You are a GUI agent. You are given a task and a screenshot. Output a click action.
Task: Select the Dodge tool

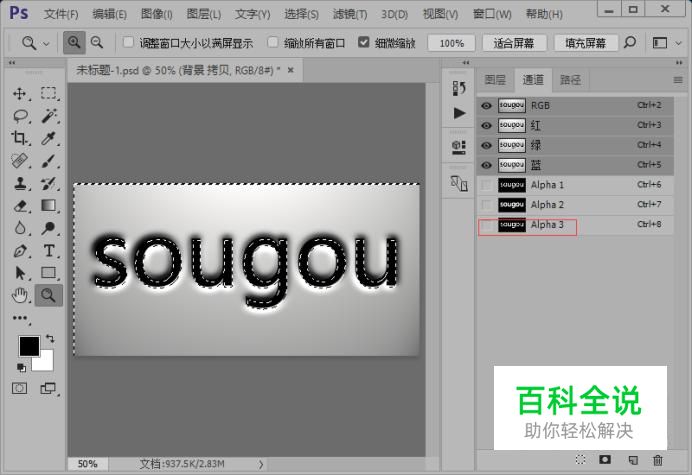[49, 228]
